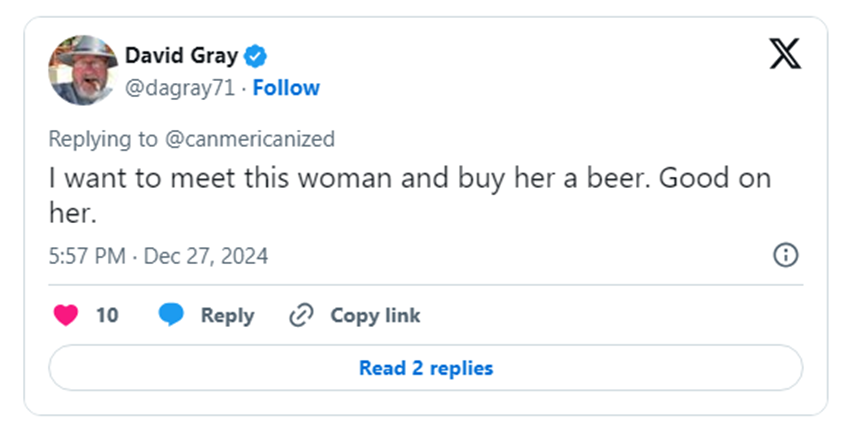The width and height of the screenshot is (865, 435).
Task: Follow @dagray71 using the Follow link
Action: 286,88
